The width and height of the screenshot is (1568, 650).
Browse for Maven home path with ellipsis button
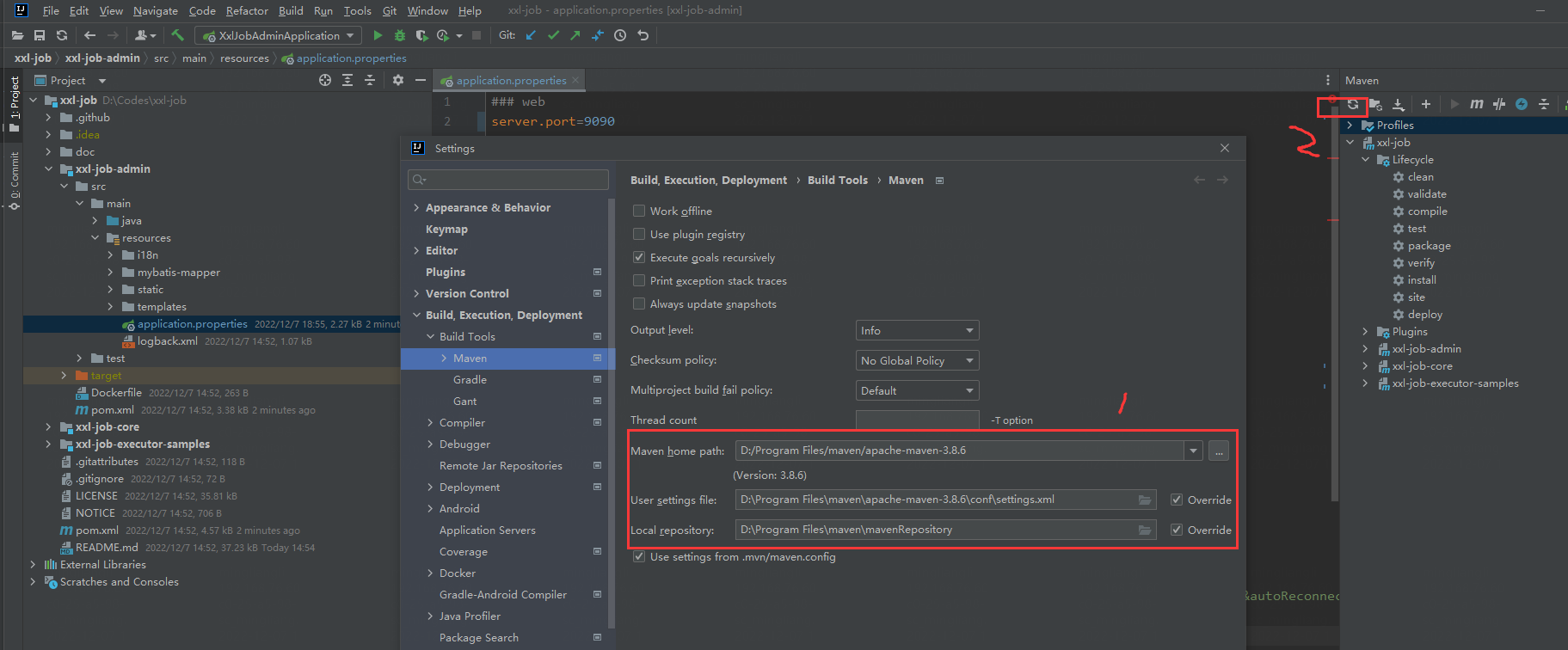click(x=1219, y=451)
